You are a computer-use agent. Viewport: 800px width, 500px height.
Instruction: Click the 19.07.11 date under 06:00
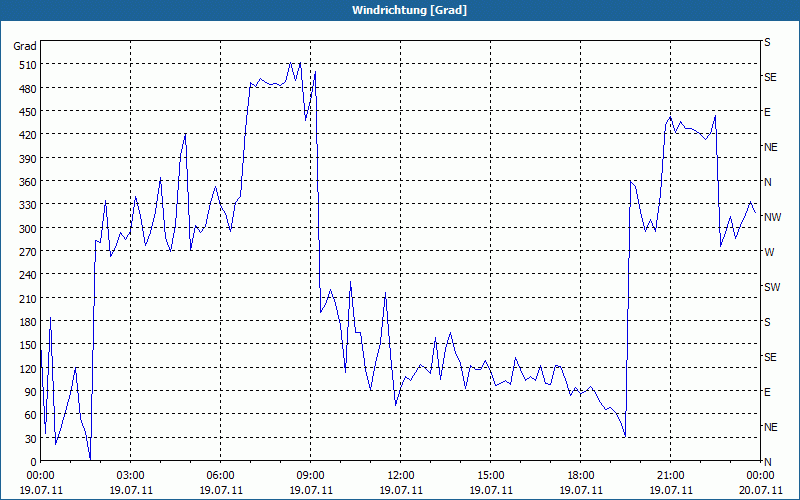click(x=220, y=490)
